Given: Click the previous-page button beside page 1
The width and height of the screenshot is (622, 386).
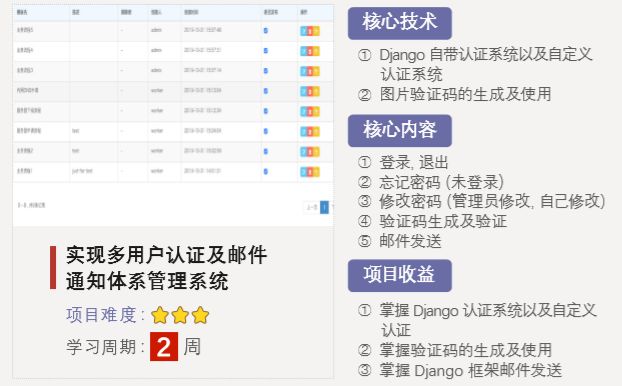Looking at the screenshot, I should point(312,207).
